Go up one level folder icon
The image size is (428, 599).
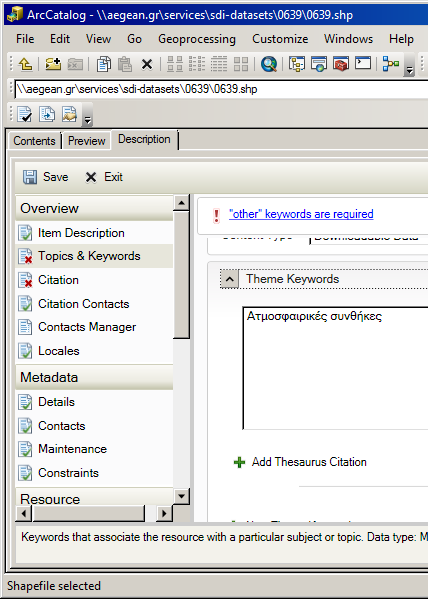(25, 64)
